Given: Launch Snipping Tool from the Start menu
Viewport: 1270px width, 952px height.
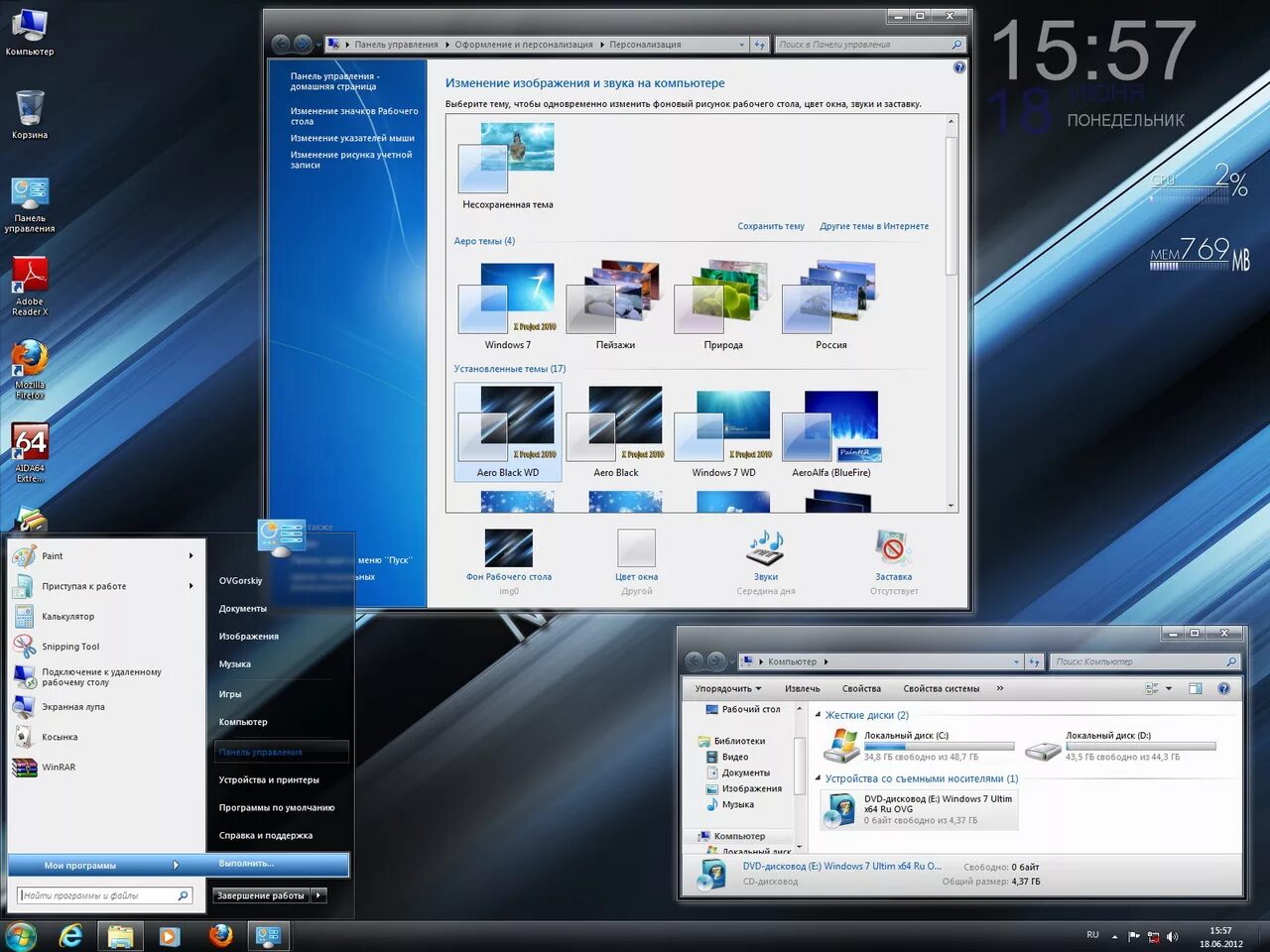Looking at the screenshot, I should [x=69, y=646].
